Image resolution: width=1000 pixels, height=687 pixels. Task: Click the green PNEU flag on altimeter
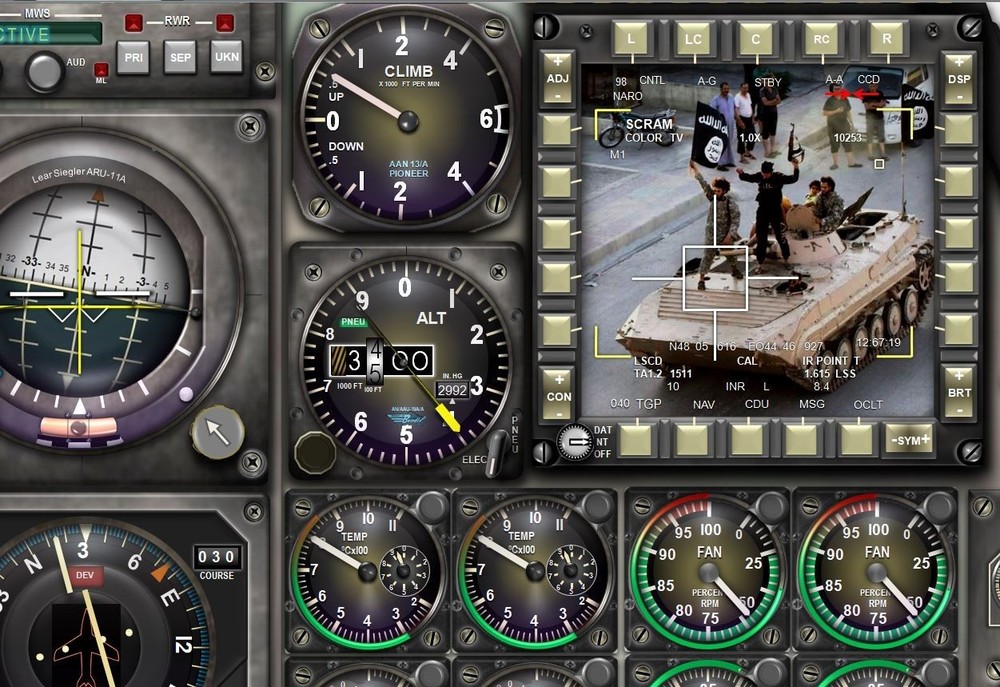[353, 321]
